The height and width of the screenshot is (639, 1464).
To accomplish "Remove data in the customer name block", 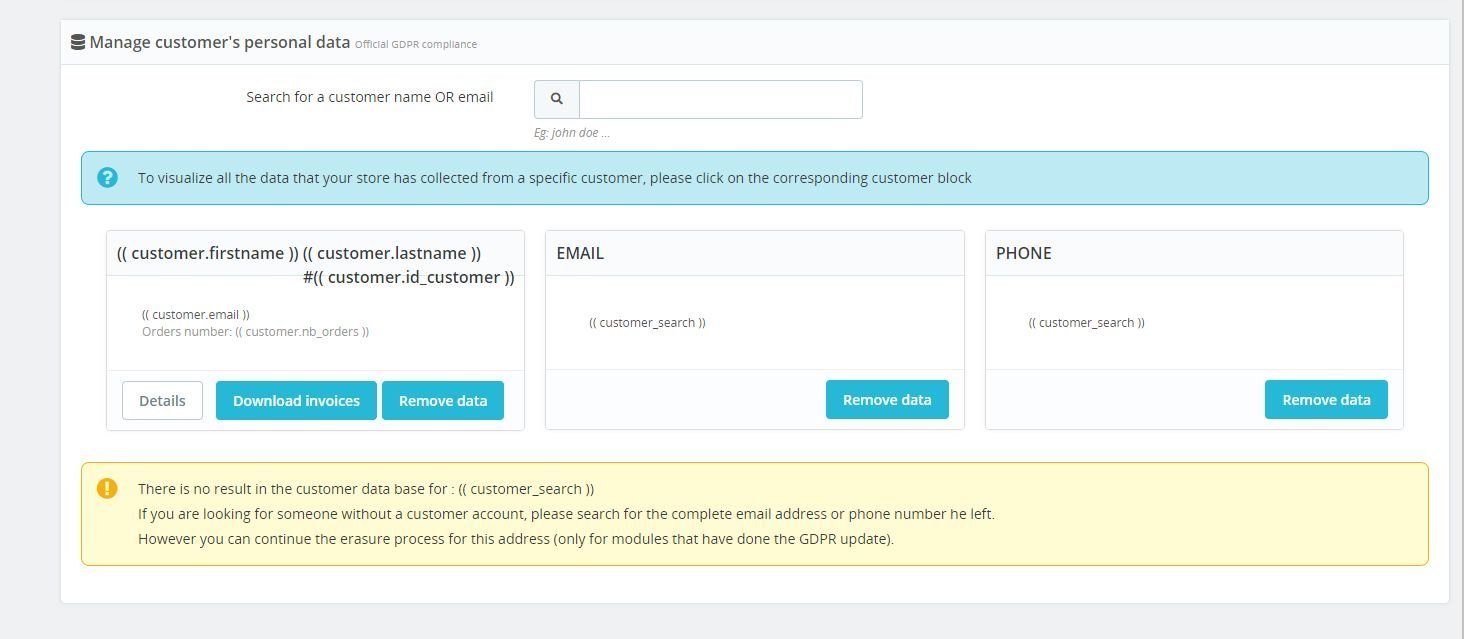I will 443,400.
